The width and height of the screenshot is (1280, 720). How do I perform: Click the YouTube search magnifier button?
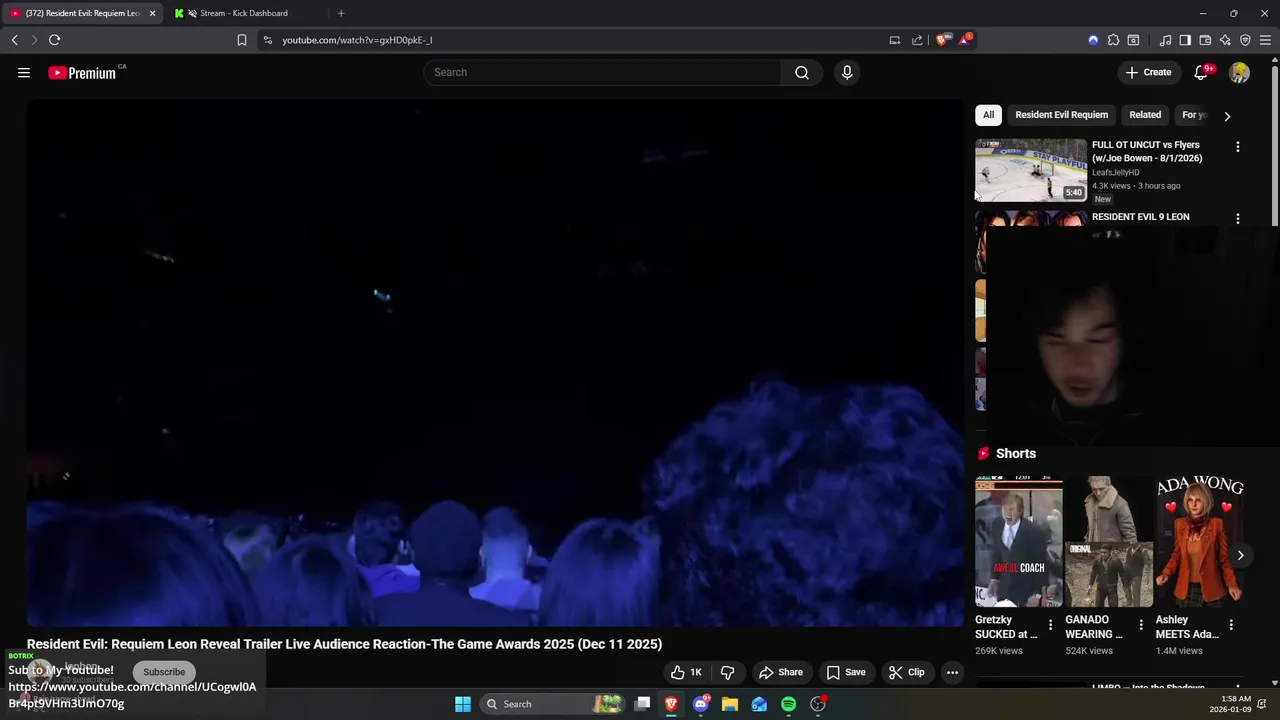[x=802, y=72]
